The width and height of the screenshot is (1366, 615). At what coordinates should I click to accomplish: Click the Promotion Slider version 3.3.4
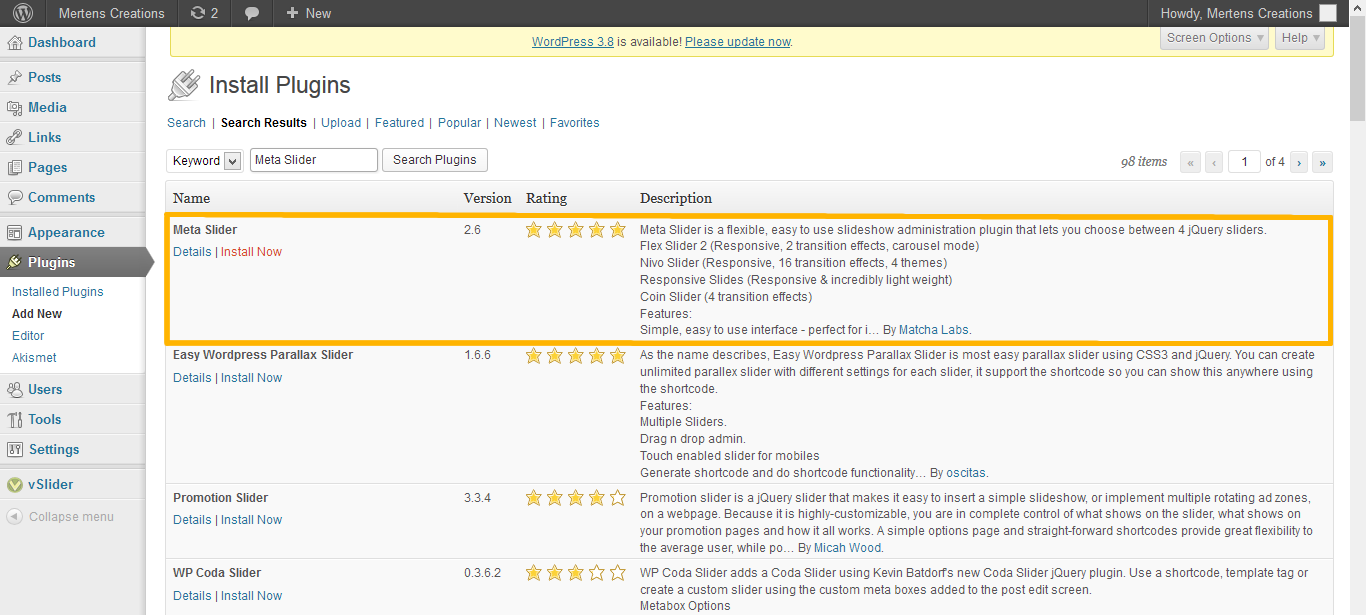point(478,498)
